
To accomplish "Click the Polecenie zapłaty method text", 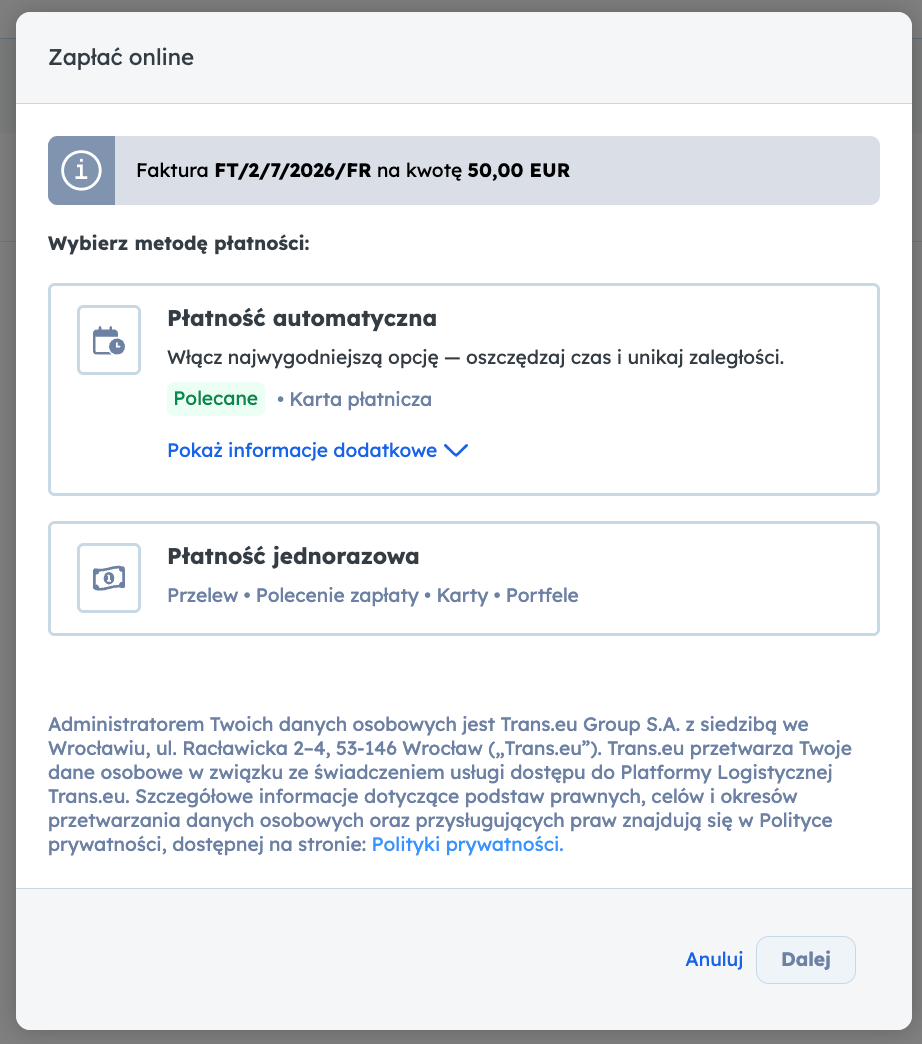I will [338, 595].
